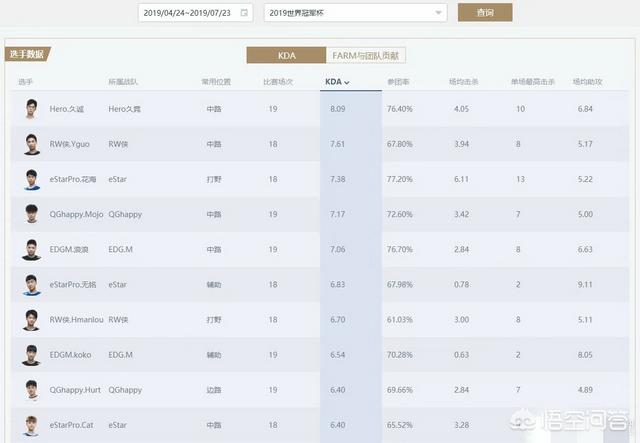The image size is (640, 443).
Task: Click the 查询 search button
Action: tap(485, 12)
